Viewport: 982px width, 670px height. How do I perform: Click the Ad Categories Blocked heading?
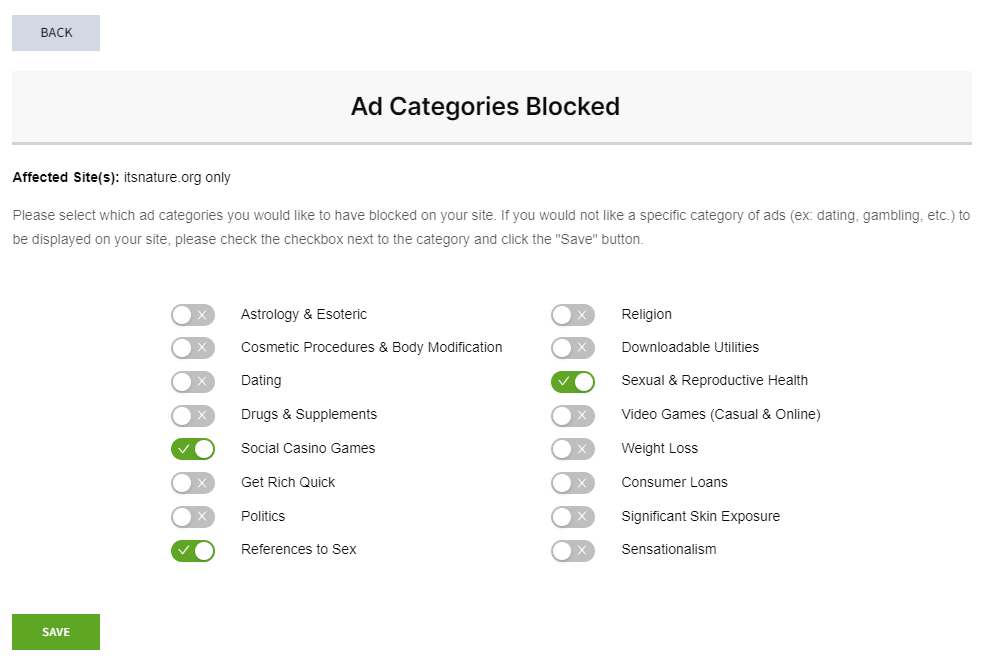coord(485,106)
